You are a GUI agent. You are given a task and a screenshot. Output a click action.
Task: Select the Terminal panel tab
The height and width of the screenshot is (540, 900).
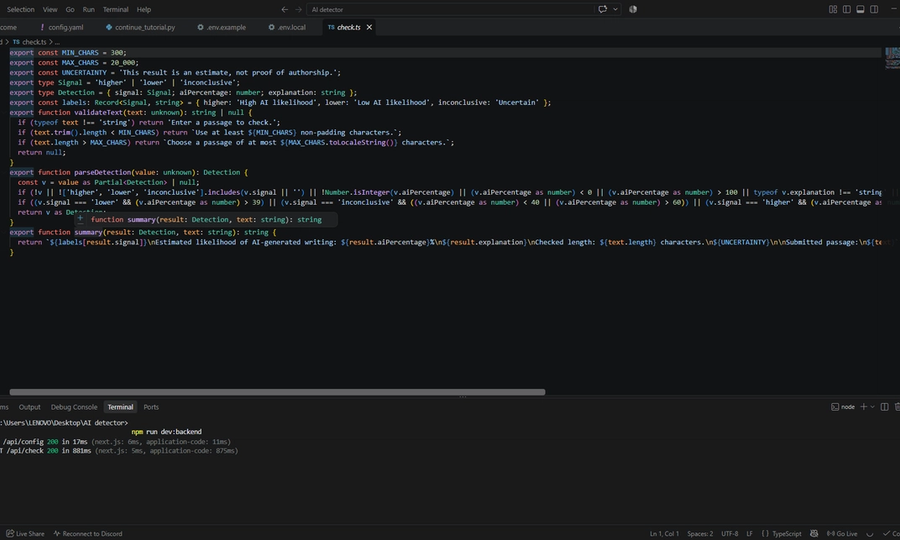coord(121,407)
